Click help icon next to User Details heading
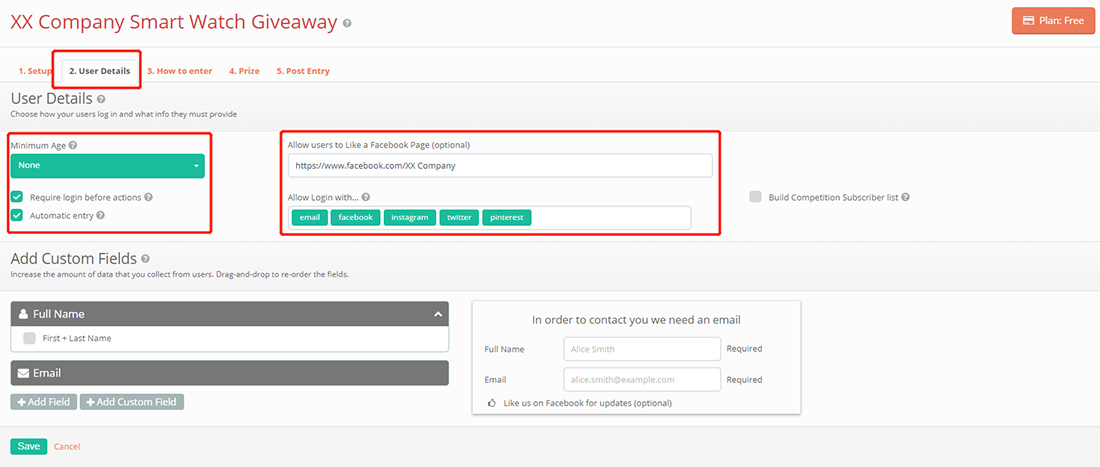This screenshot has height=467, width=1100. coord(101,99)
